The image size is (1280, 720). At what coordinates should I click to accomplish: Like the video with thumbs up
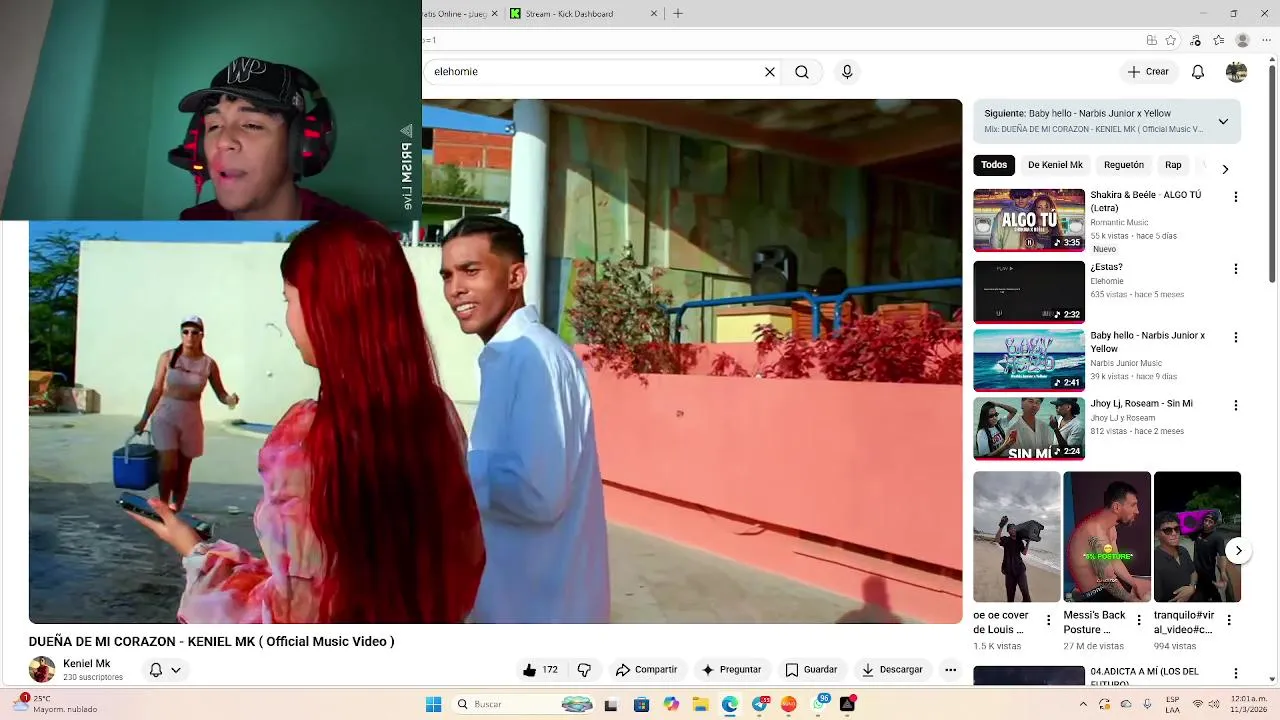point(540,670)
